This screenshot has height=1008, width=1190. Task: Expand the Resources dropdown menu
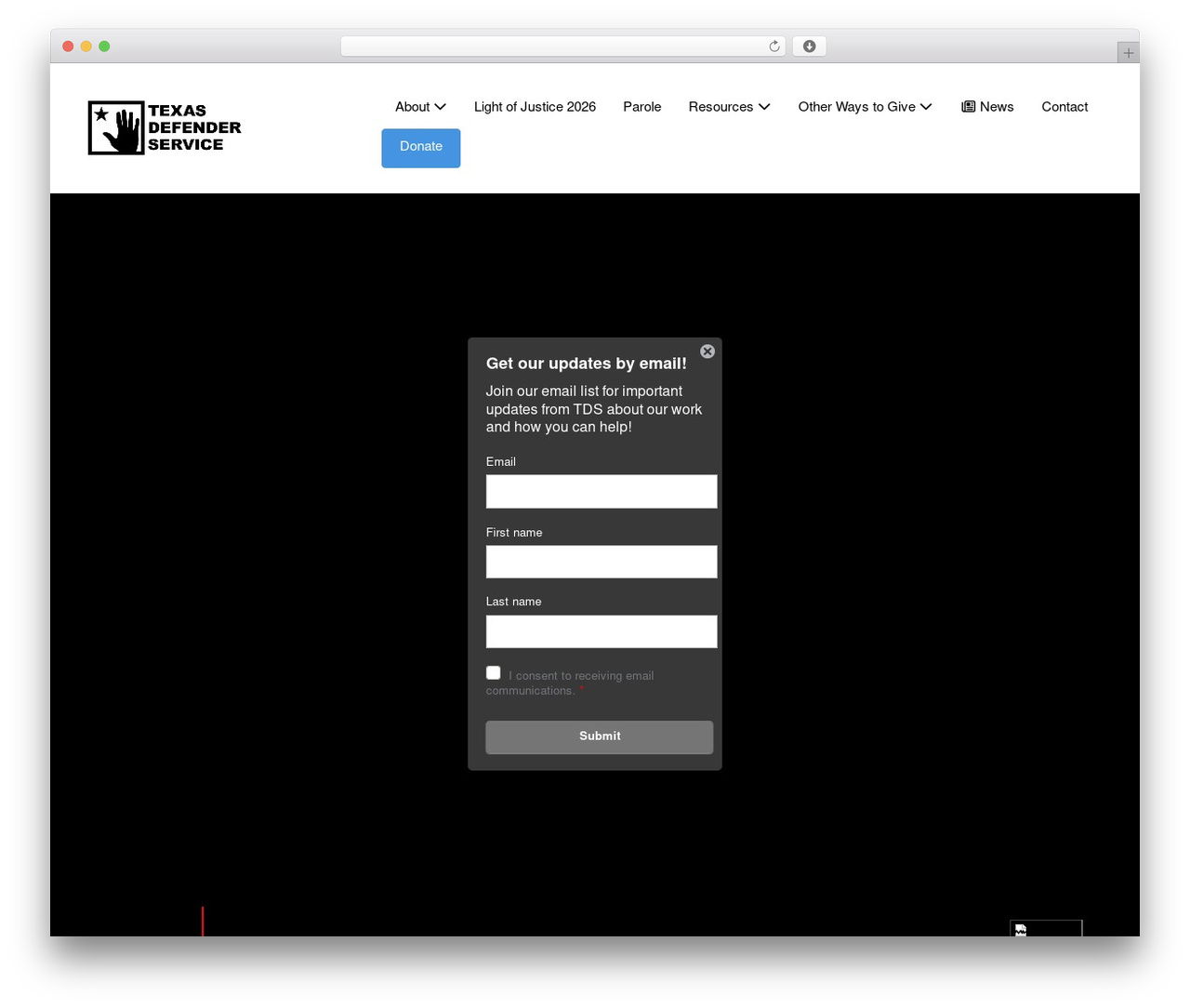[x=729, y=107]
